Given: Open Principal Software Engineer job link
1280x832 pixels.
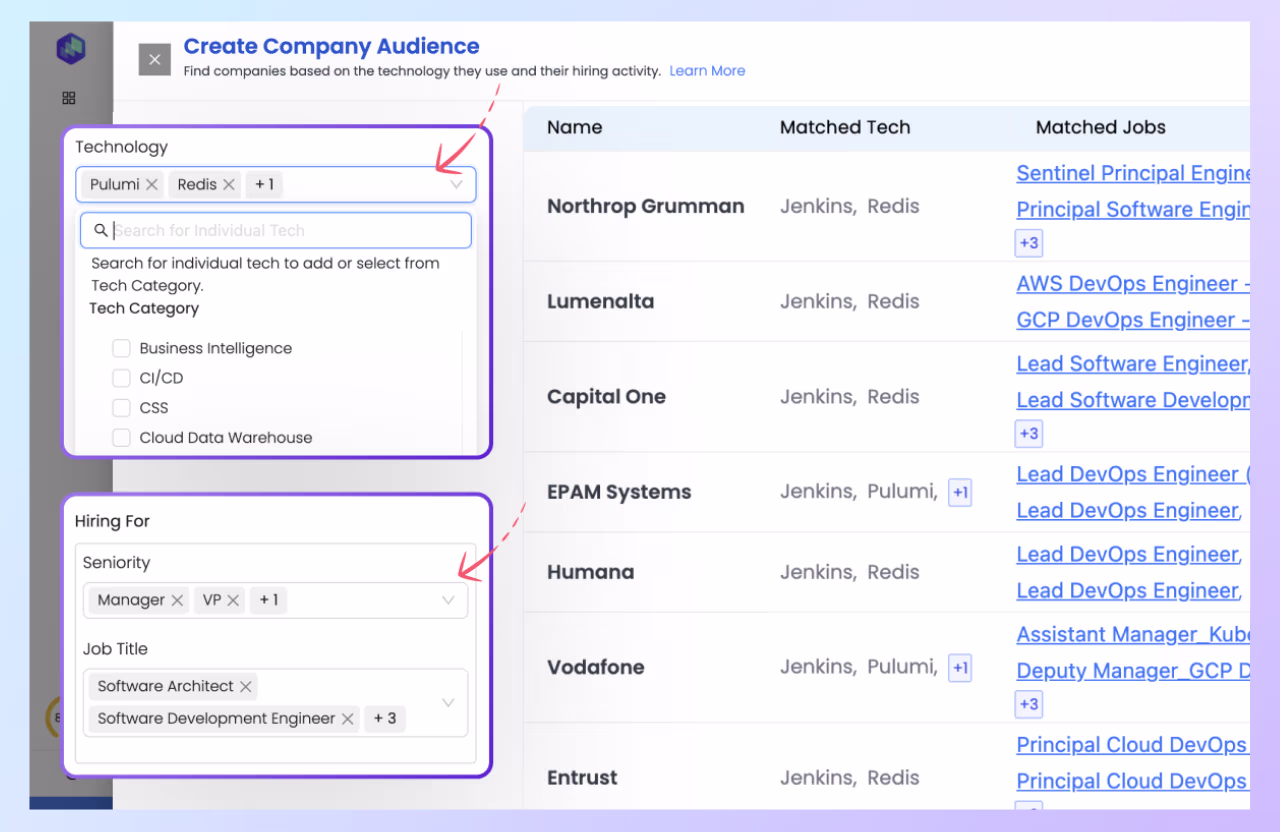Looking at the screenshot, I should click(x=1133, y=209).
